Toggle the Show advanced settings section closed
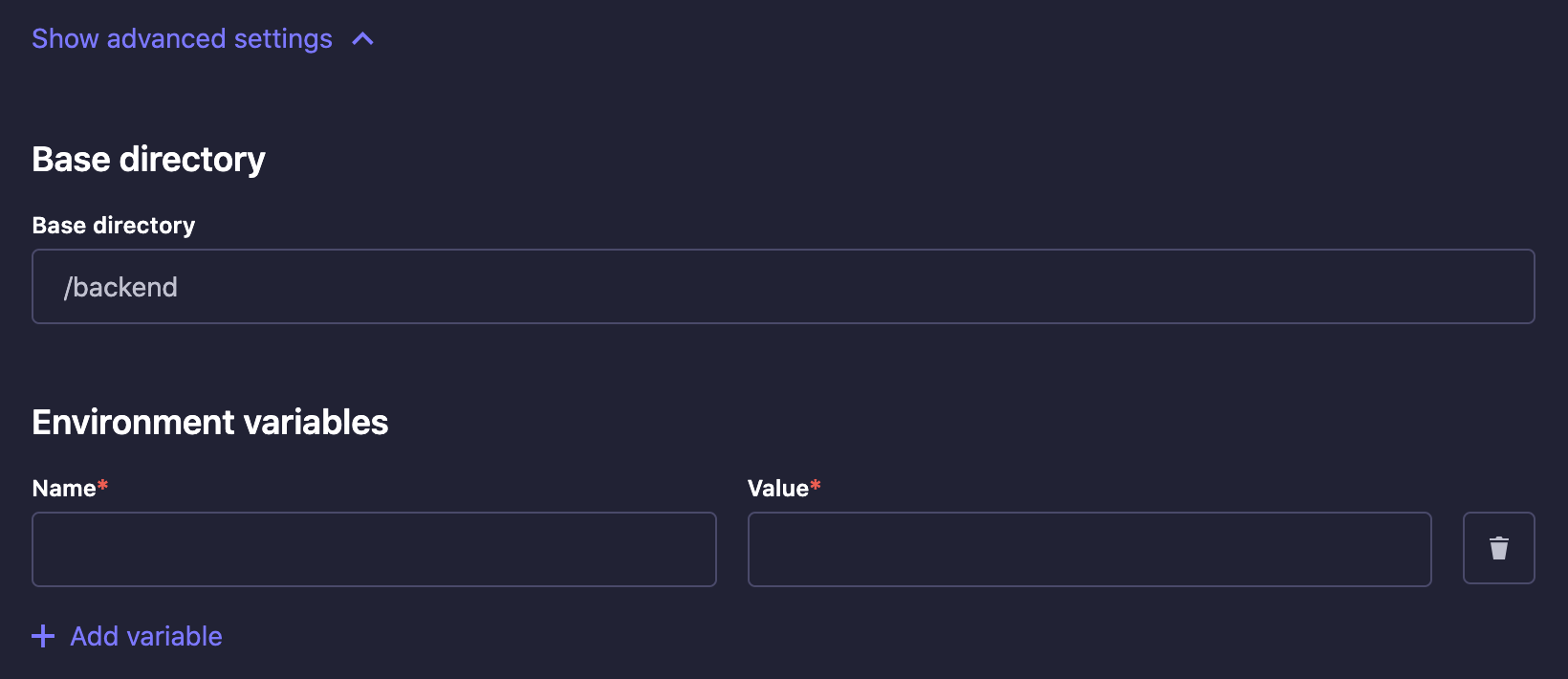1568x679 pixels. click(182, 39)
